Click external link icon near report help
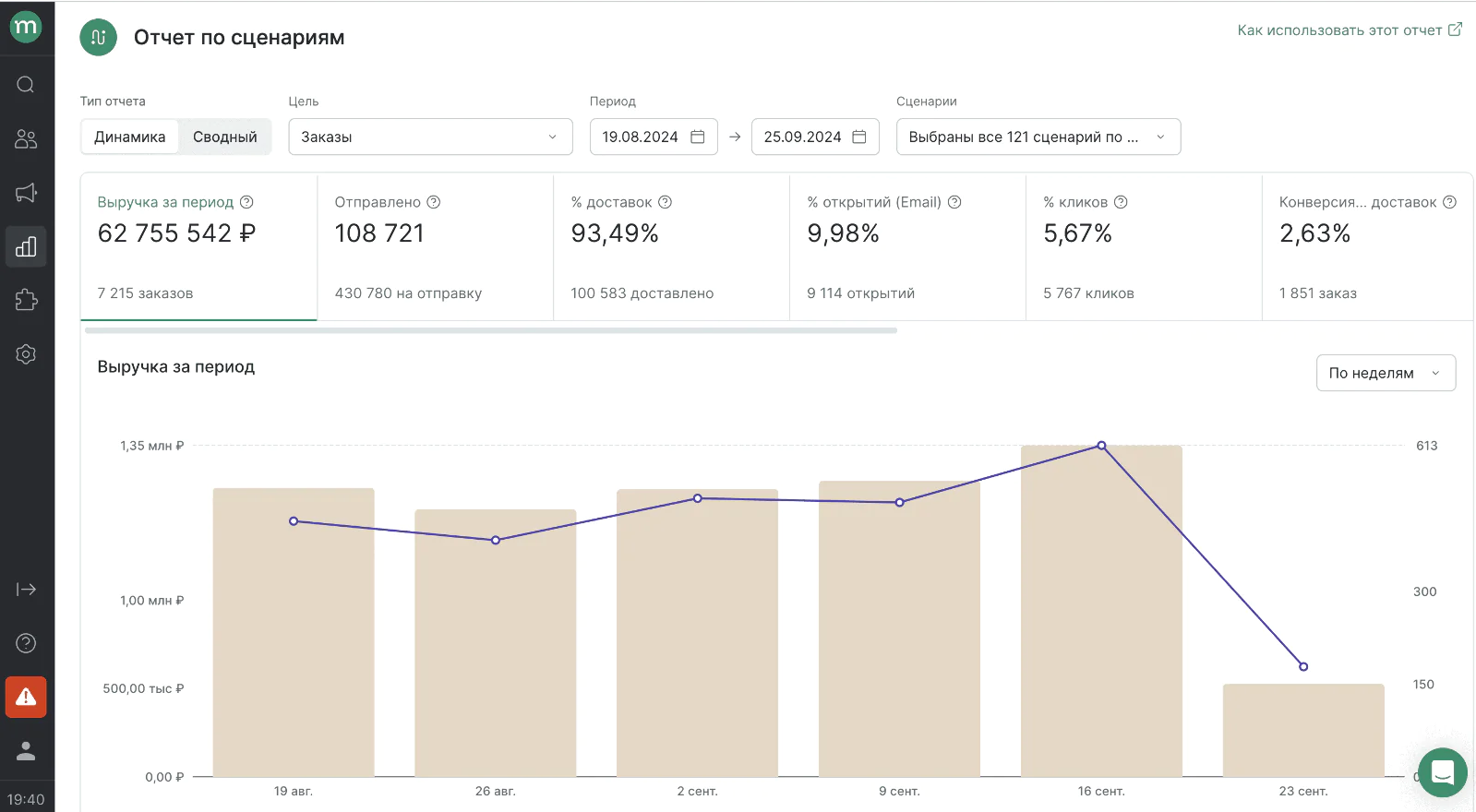This screenshot has width=1476, height=812. pyautogui.click(x=1455, y=30)
